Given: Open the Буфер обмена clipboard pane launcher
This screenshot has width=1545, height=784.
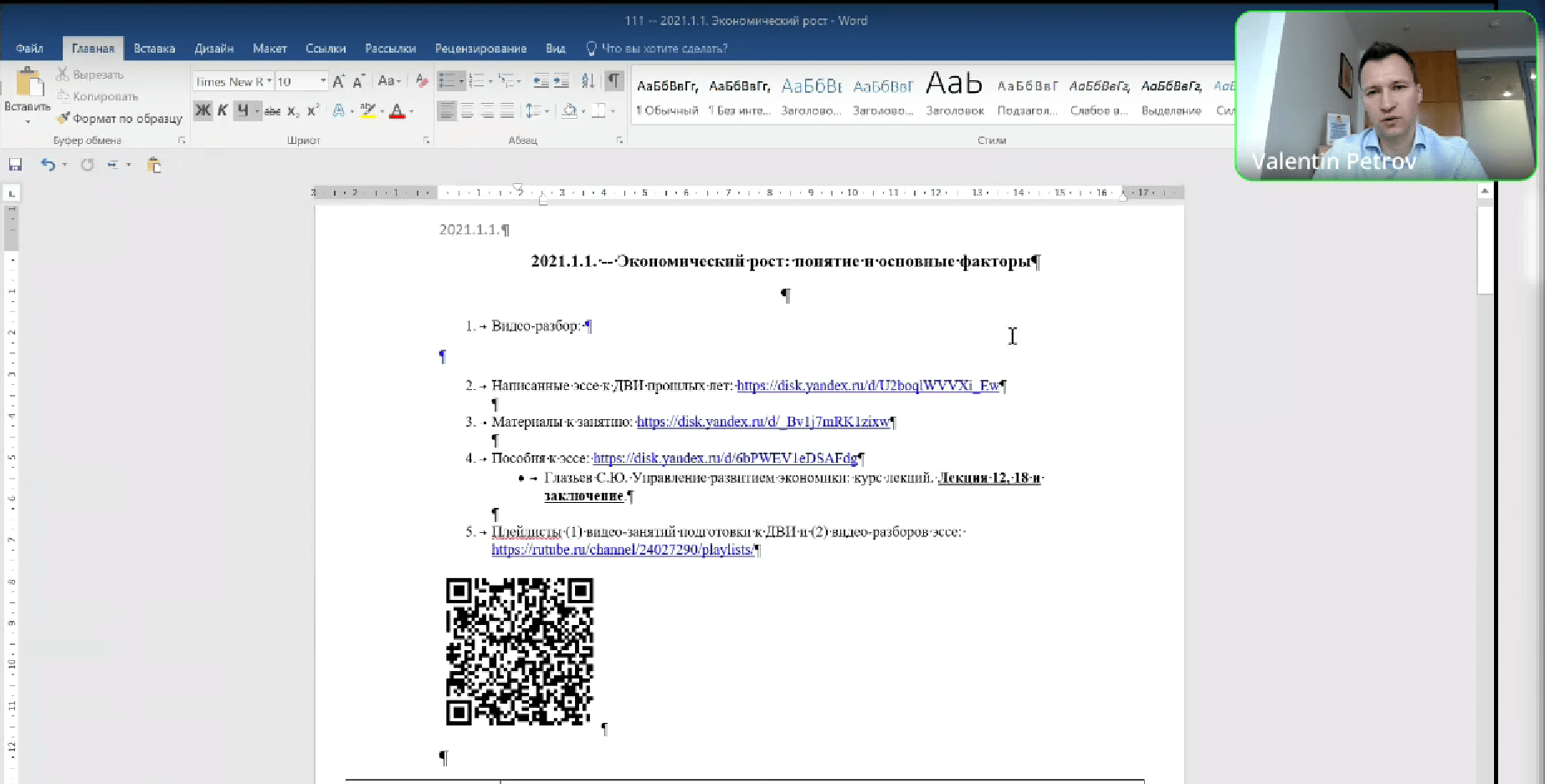Looking at the screenshot, I should pyautogui.click(x=182, y=141).
